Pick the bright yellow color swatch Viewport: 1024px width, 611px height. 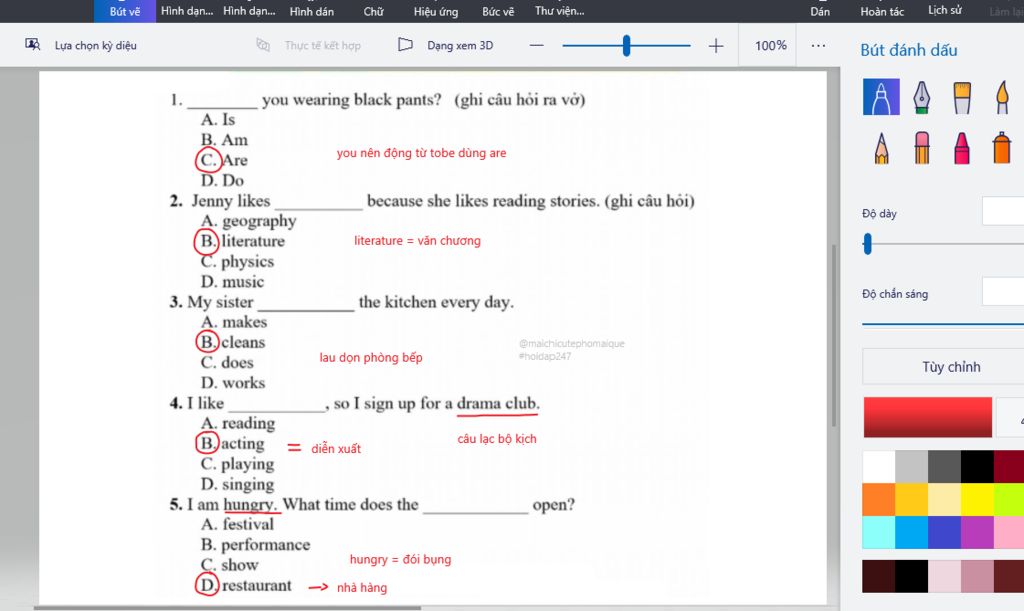tap(977, 499)
